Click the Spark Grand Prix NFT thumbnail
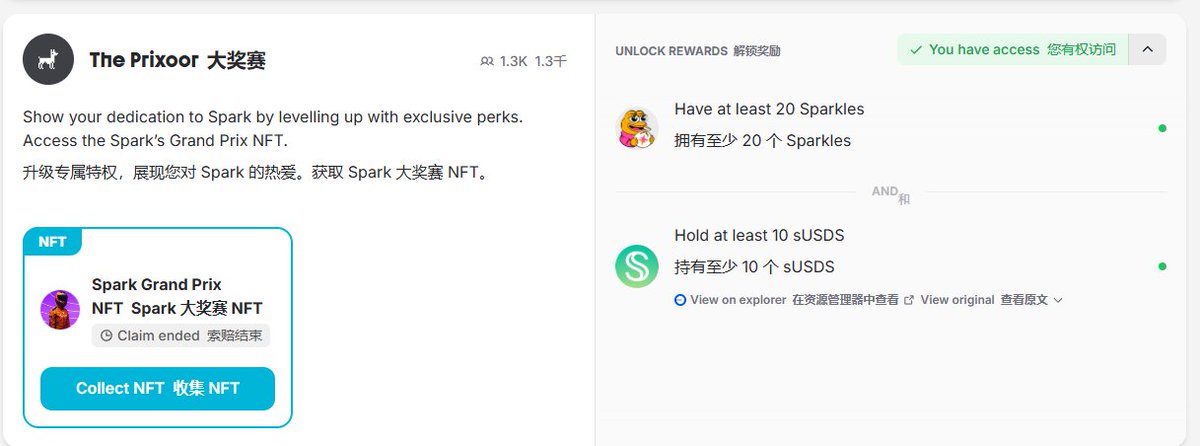Screen dimensions: 1200x446 (60, 310)
